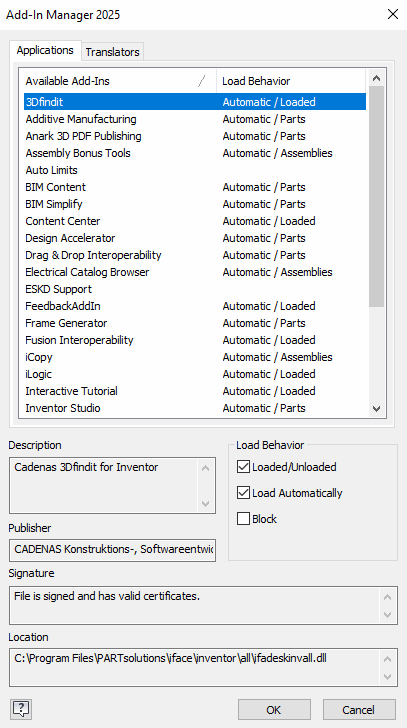Click the Cadenas 3Dfindit description text
The height and width of the screenshot is (728, 407).
(x=86, y=467)
